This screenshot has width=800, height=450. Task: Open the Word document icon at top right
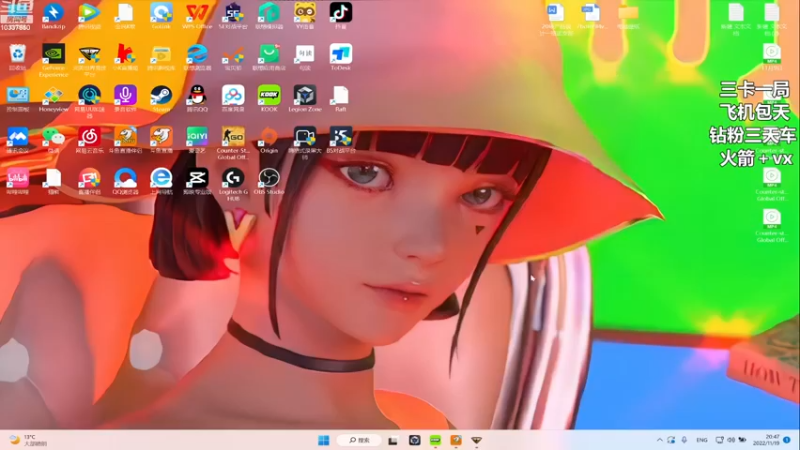tap(556, 19)
